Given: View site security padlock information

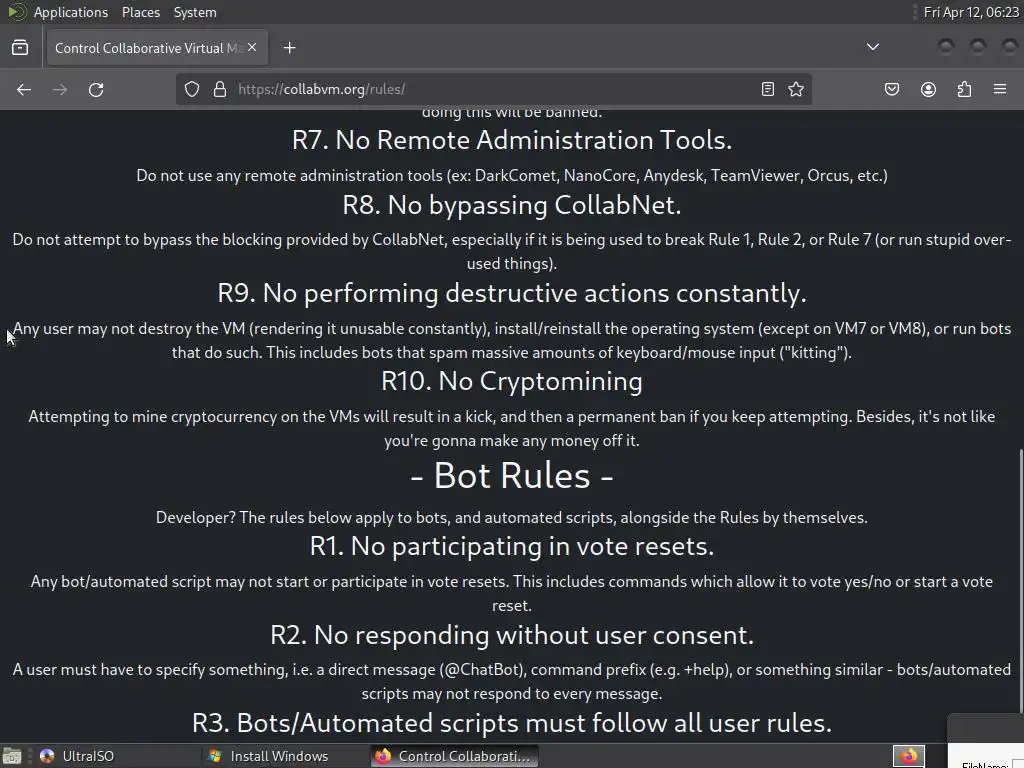Looking at the screenshot, I should click(x=220, y=89).
